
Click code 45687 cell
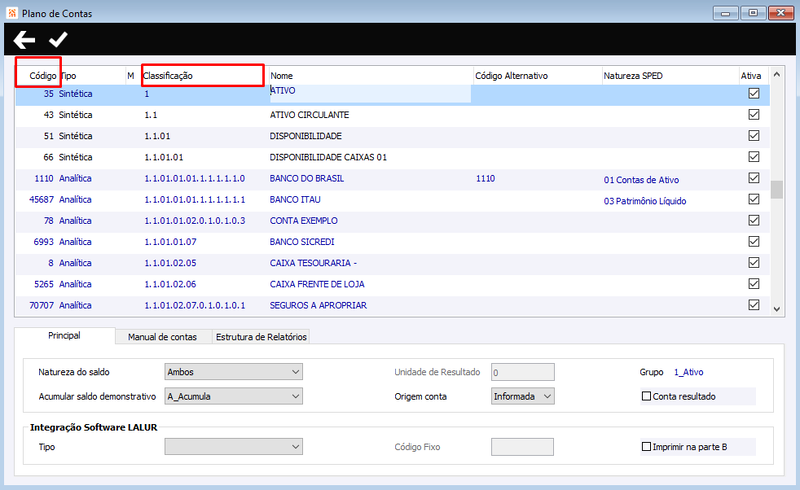click(41, 199)
